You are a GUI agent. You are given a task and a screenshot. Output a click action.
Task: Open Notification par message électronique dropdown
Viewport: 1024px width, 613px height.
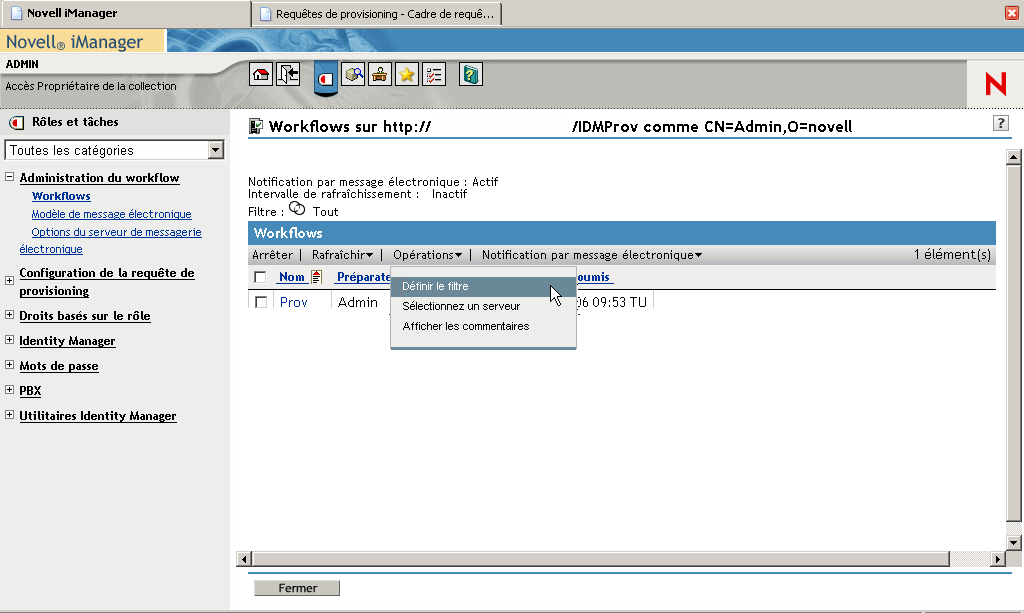(592, 255)
